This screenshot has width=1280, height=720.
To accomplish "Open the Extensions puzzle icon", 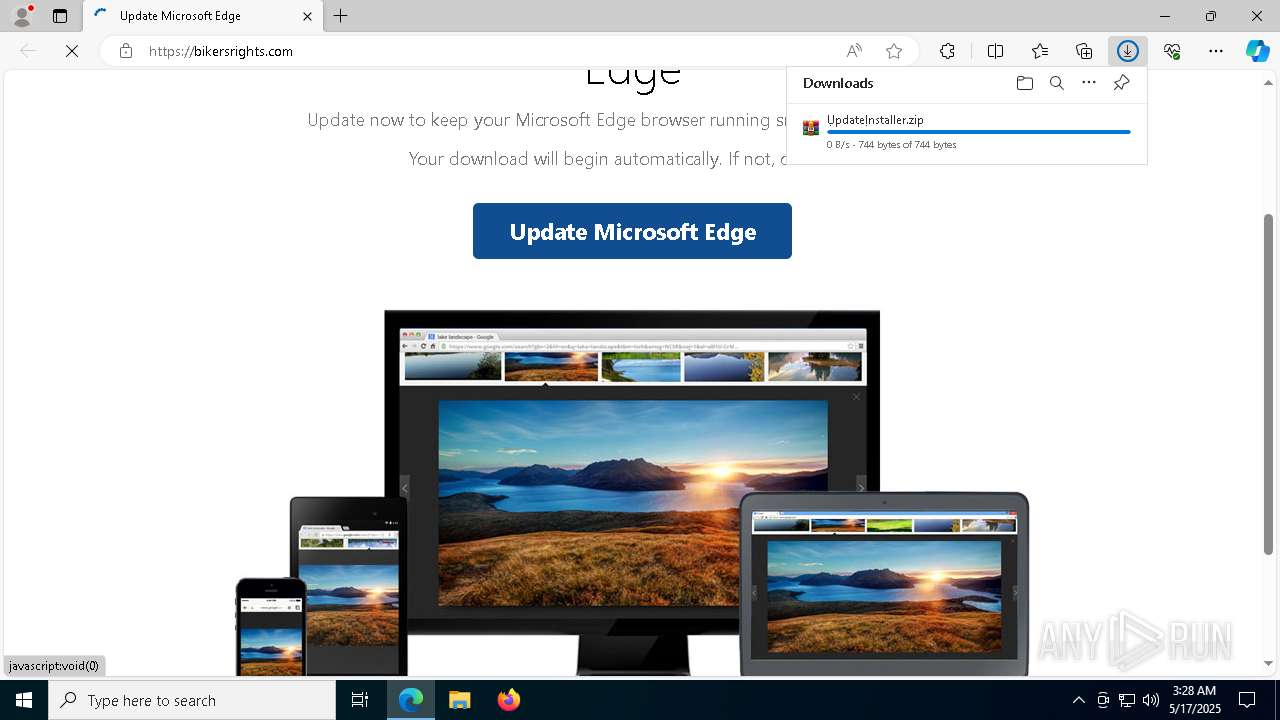I will coord(947,51).
